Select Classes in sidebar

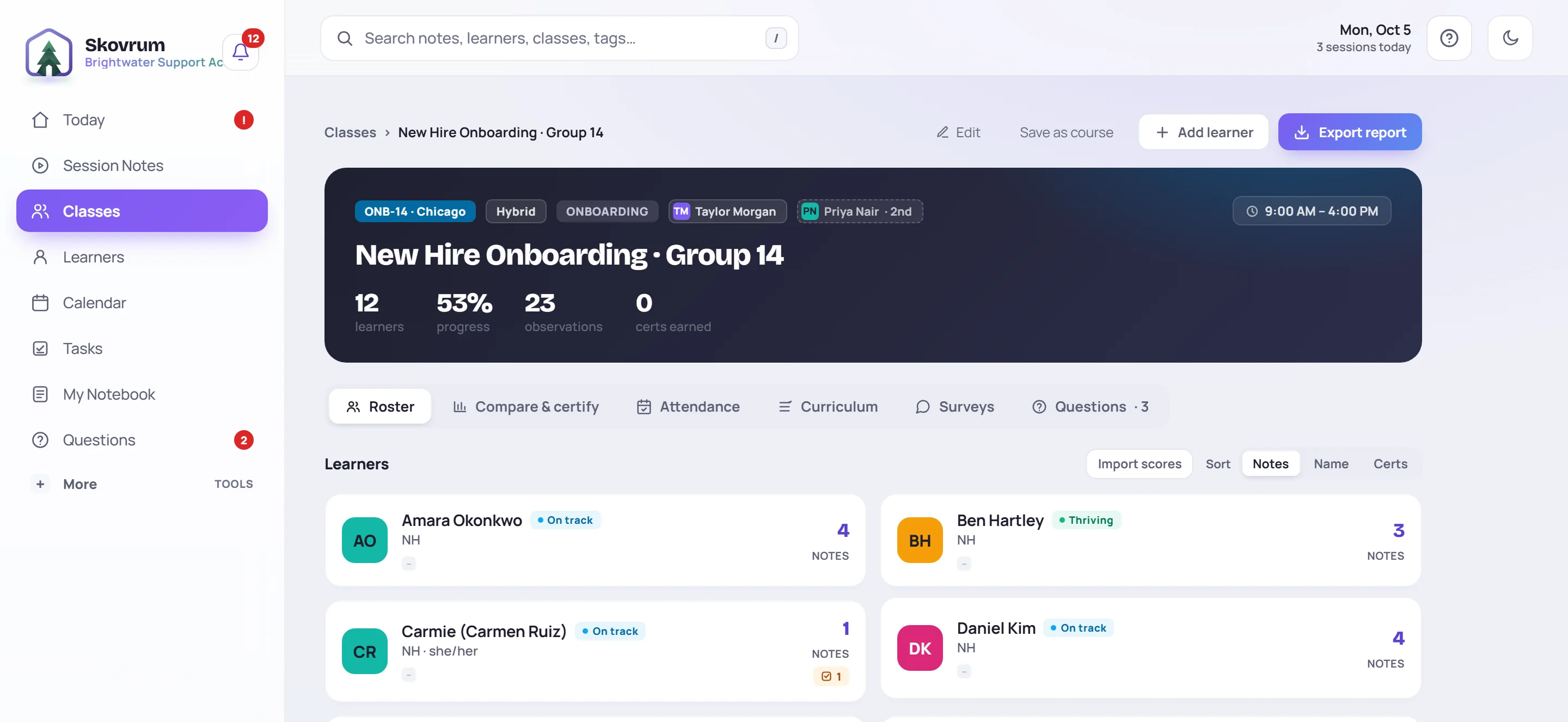[x=142, y=211]
